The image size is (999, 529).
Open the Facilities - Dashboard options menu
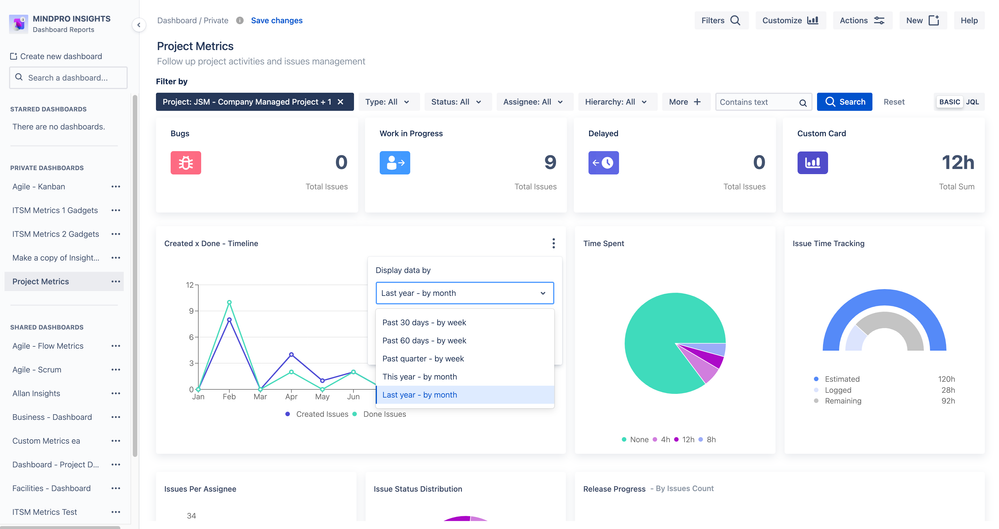(115, 488)
